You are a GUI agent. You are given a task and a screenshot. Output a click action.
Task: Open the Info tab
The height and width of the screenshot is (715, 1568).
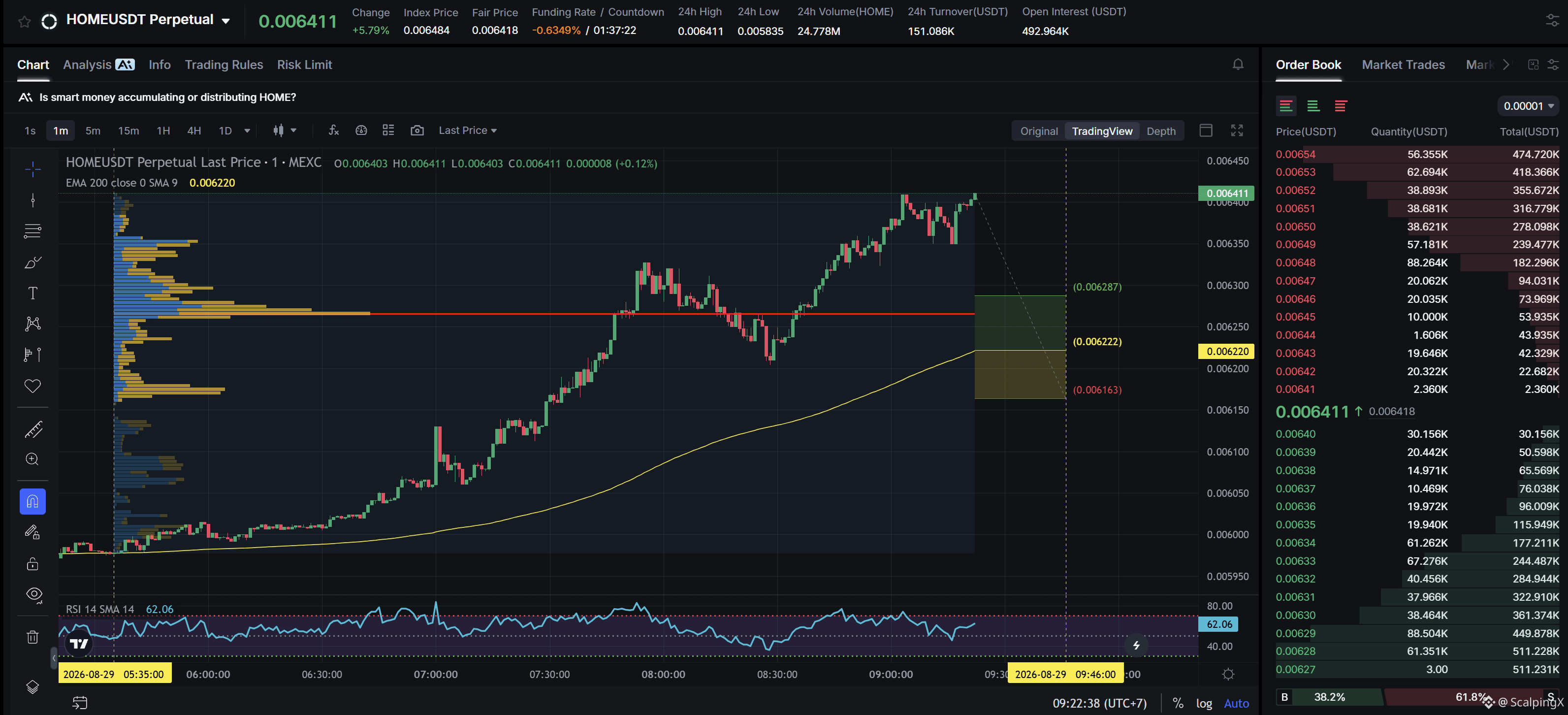(x=160, y=65)
